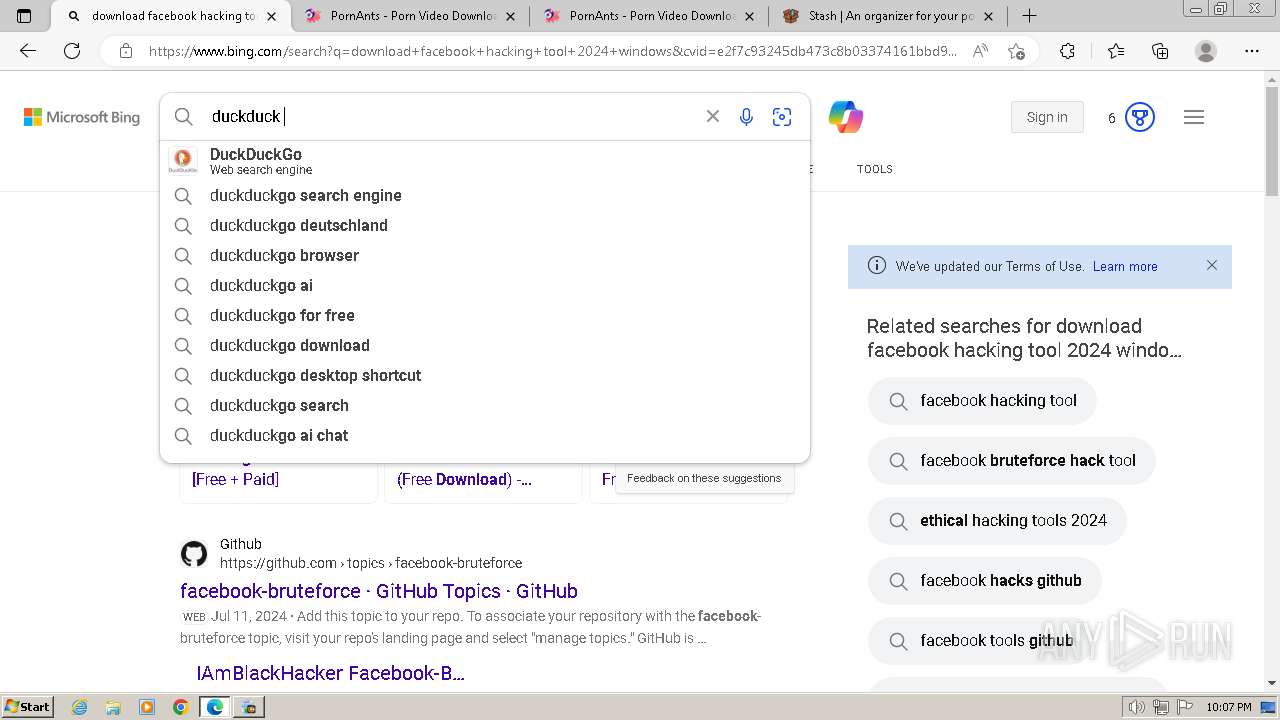Screen dimensions: 1280x720
Task: Open the Extensions puzzle icon
Action: (x=1067, y=51)
